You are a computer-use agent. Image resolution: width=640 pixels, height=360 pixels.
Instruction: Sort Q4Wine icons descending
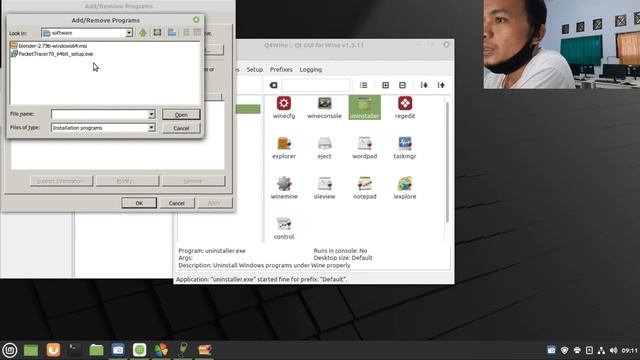tap(424, 85)
